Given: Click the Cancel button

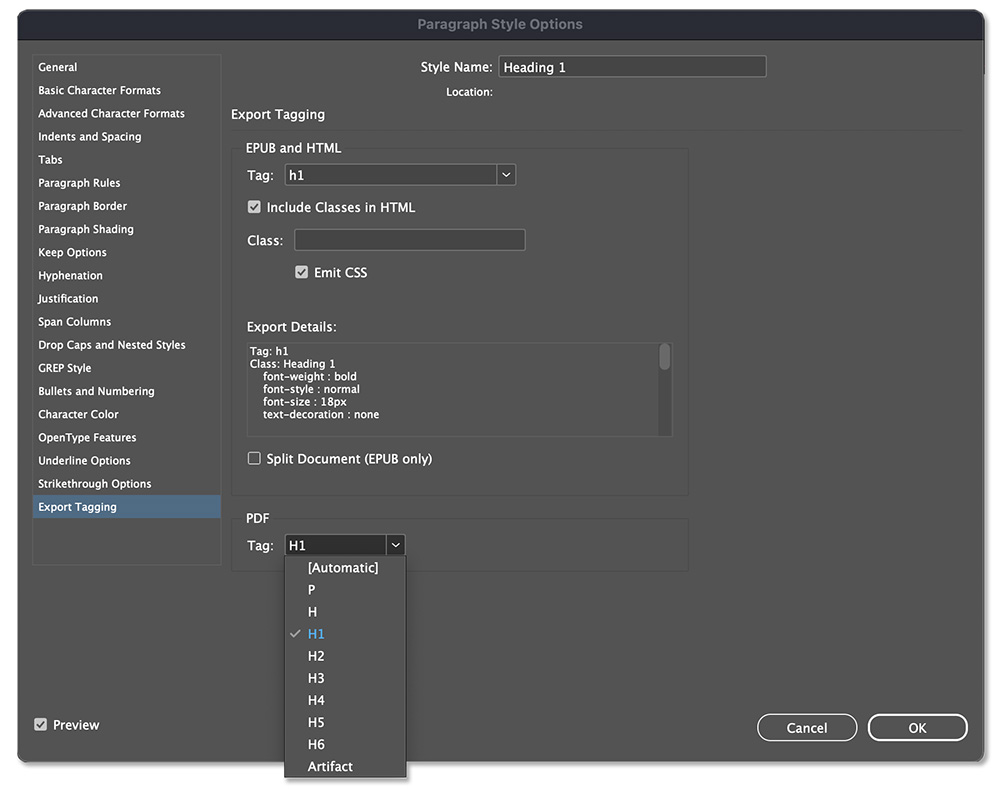Looking at the screenshot, I should [807, 728].
